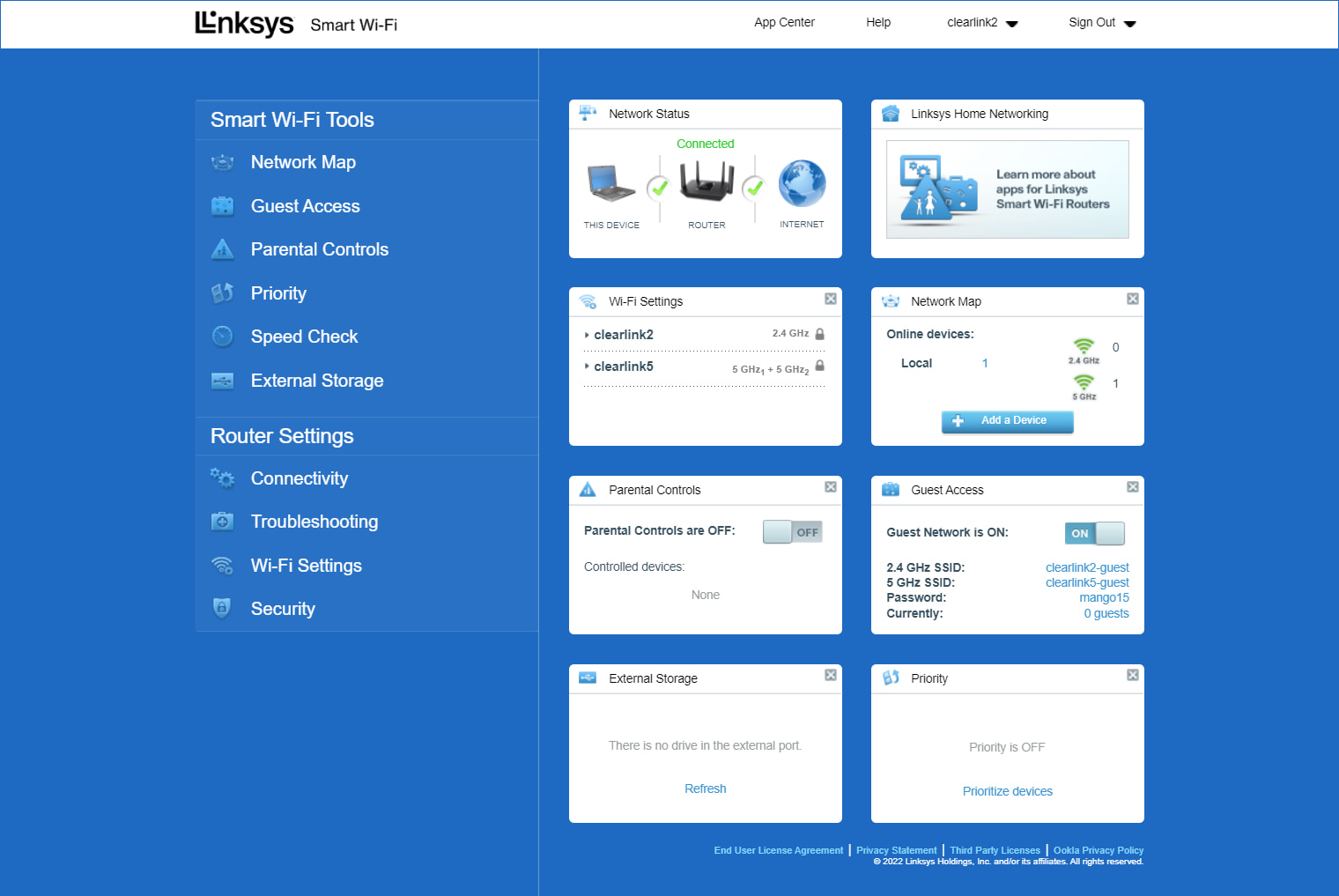Click the Priority widget header icon
Viewport: 1339px width, 896px height.
pos(891,678)
